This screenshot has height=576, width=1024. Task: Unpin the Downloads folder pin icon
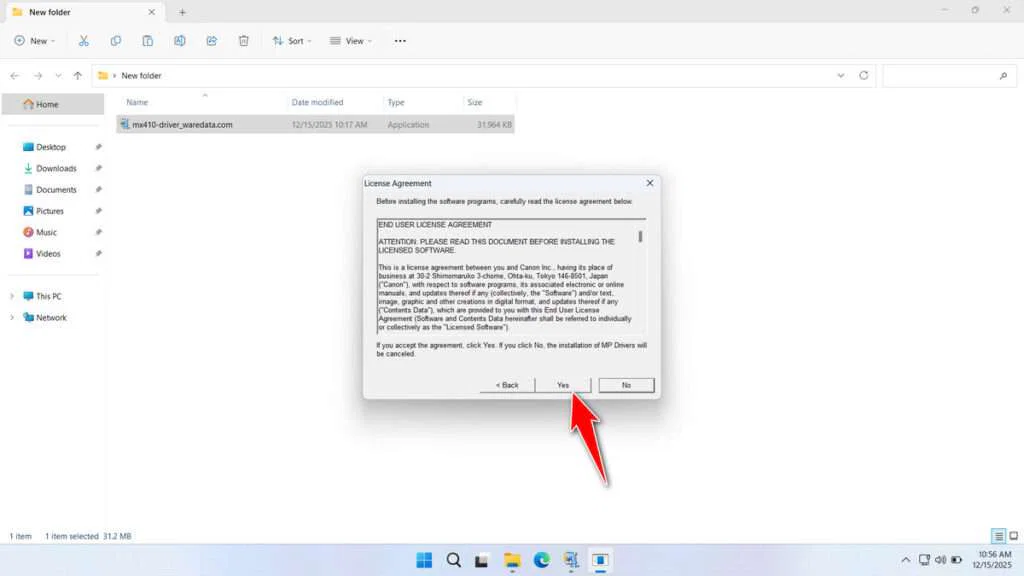pos(97,168)
